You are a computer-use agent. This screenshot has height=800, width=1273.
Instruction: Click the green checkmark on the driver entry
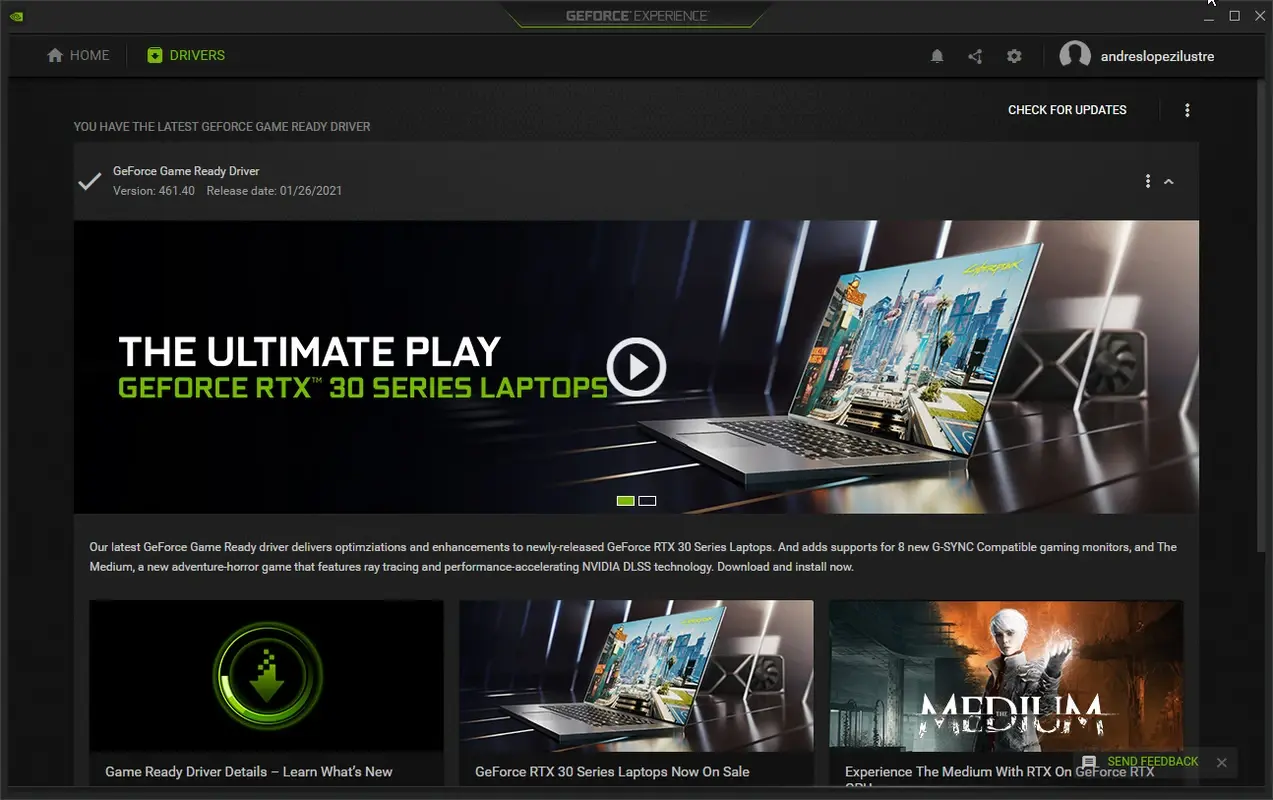click(x=89, y=181)
